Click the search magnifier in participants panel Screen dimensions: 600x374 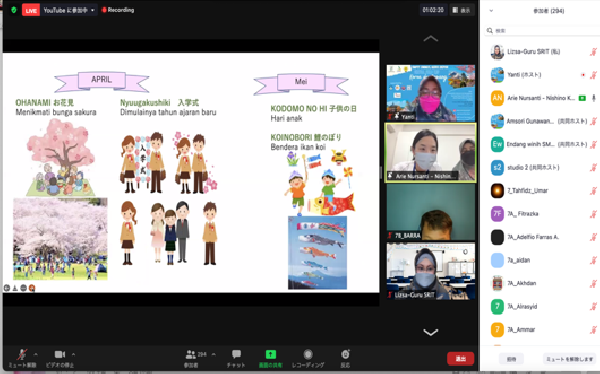489,30
